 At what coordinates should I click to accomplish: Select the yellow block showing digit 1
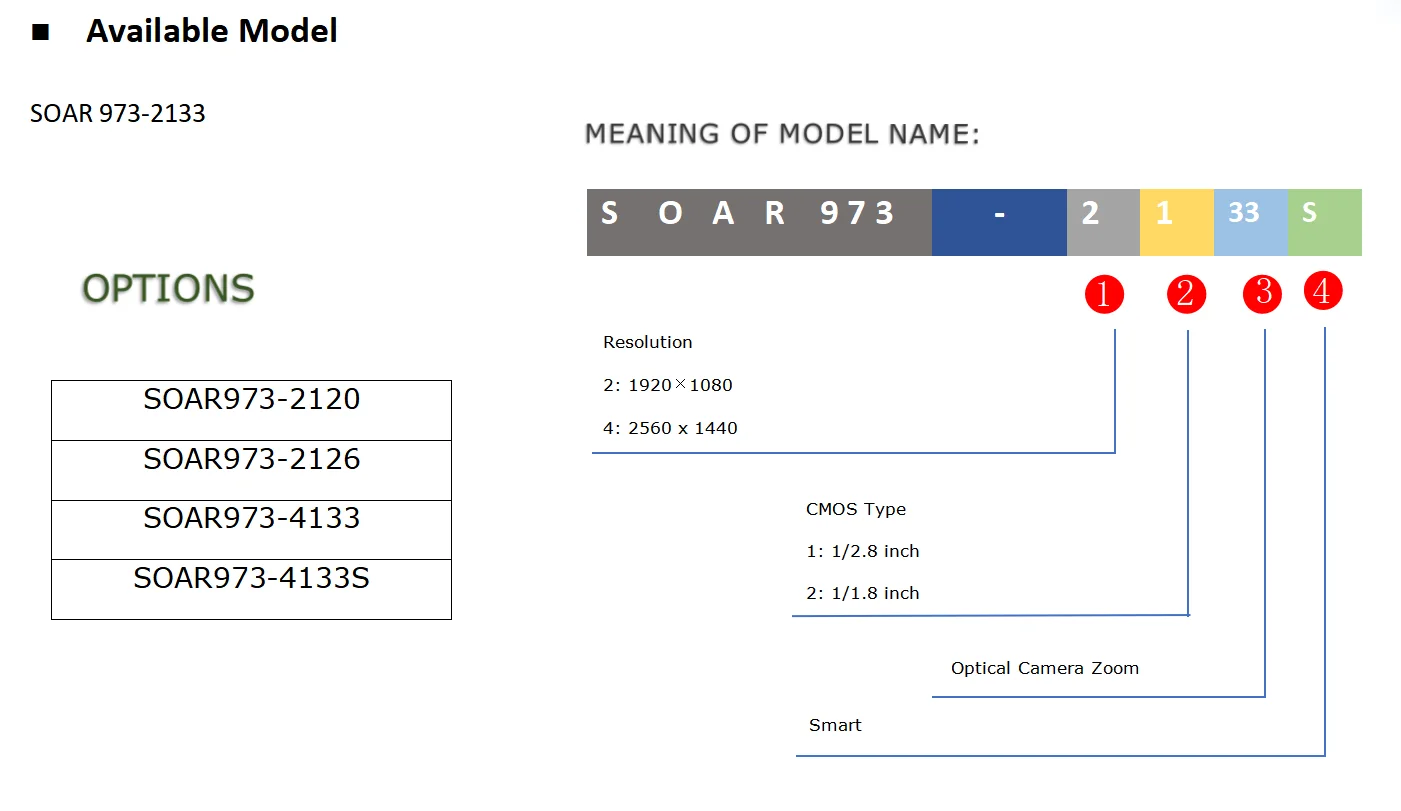click(1177, 222)
